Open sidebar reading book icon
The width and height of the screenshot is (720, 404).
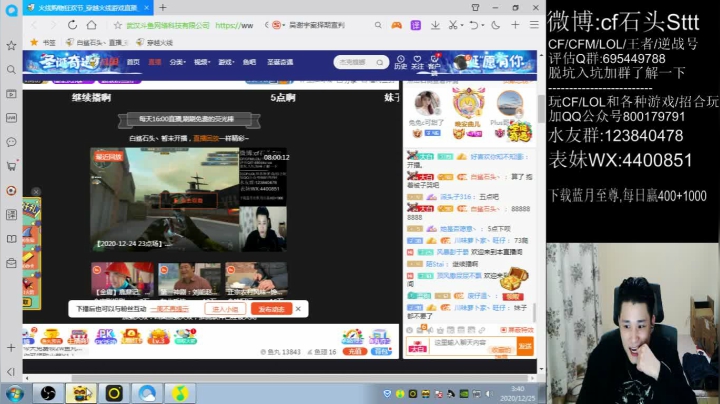tap(11, 239)
